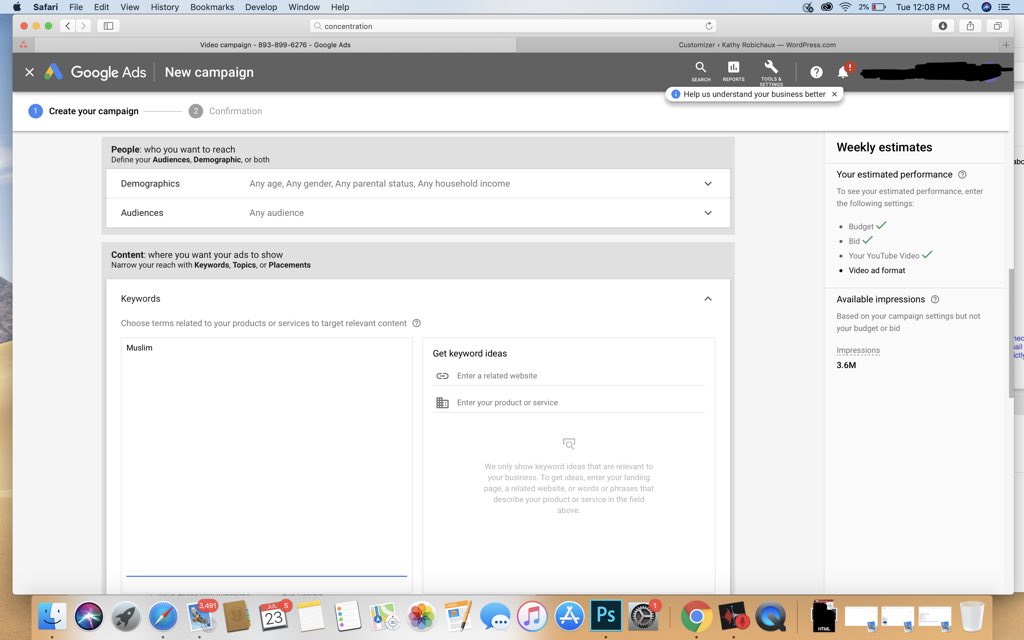Click 'Enter your product or service' field
This screenshot has width=1024, height=640.
pos(568,403)
